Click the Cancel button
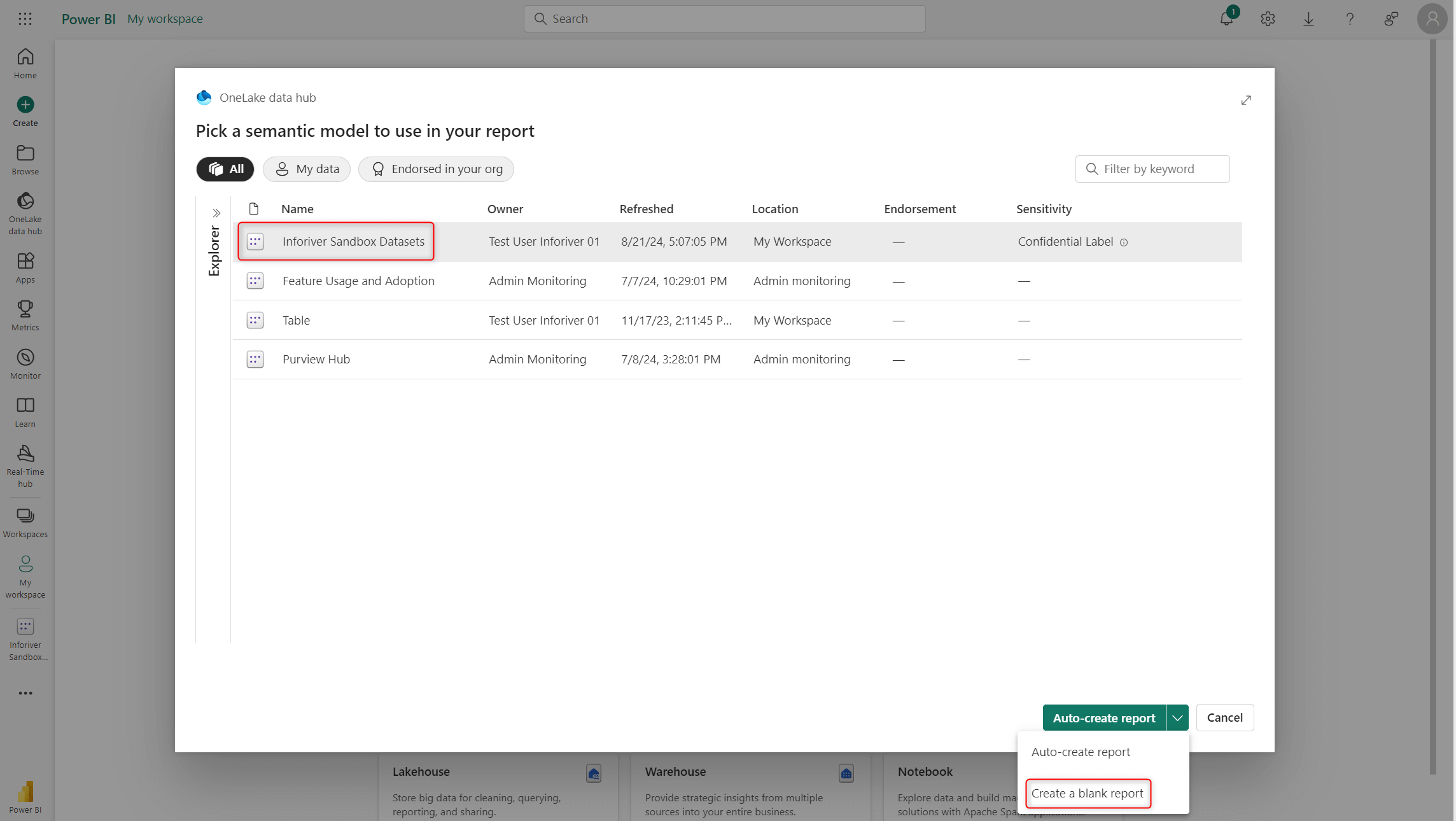 coord(1224,717)
